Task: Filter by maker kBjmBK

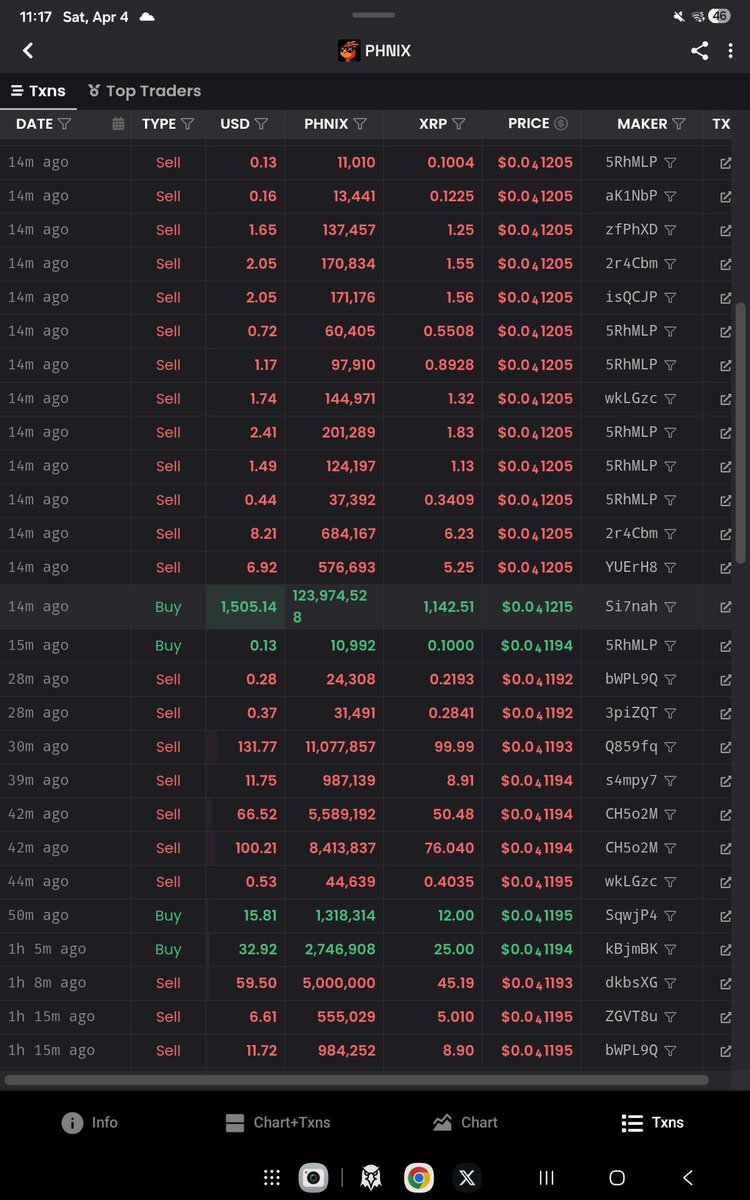Action: click(x=670, y=949)
